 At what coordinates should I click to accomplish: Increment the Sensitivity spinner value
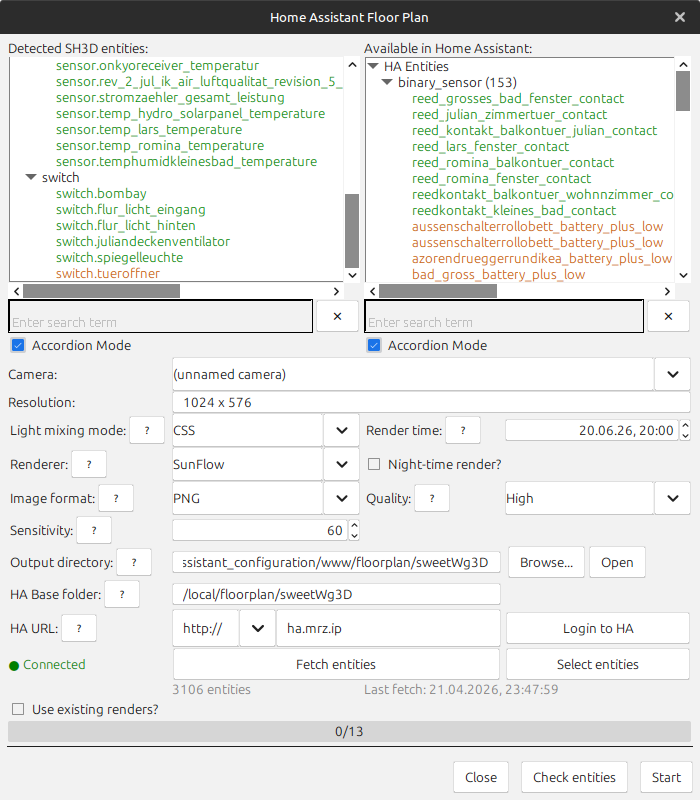(354, 524)
